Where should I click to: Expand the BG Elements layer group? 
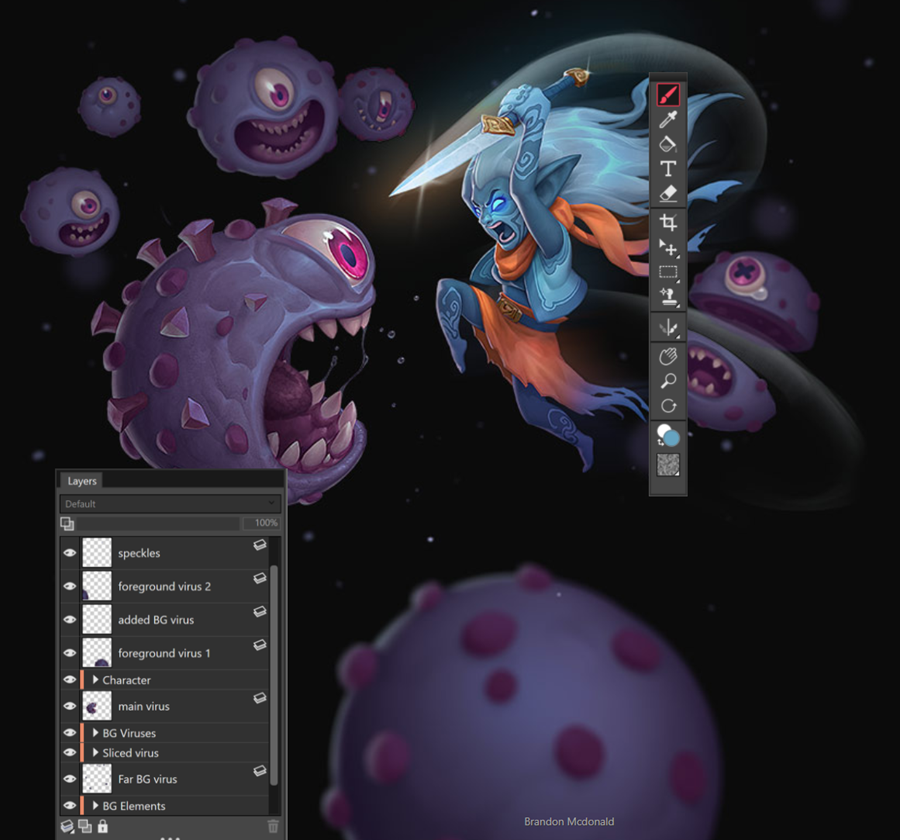click(95, 806)
